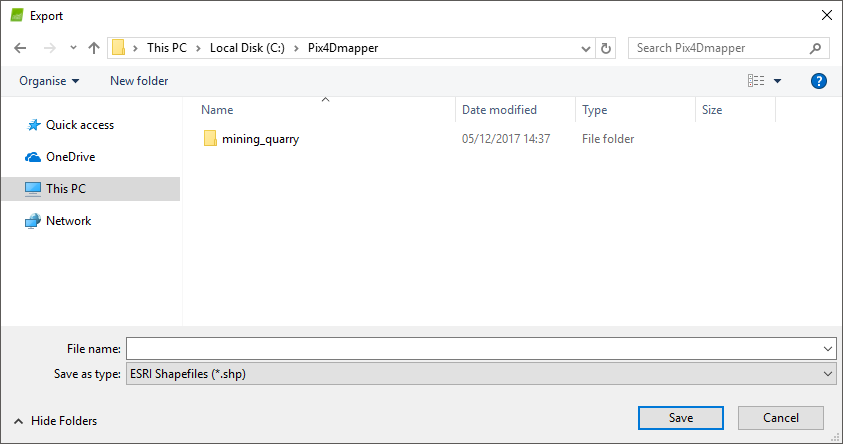This screenshot has height=444, width=843.
Task: Create a New folder
Action: (x=139, y=81)
